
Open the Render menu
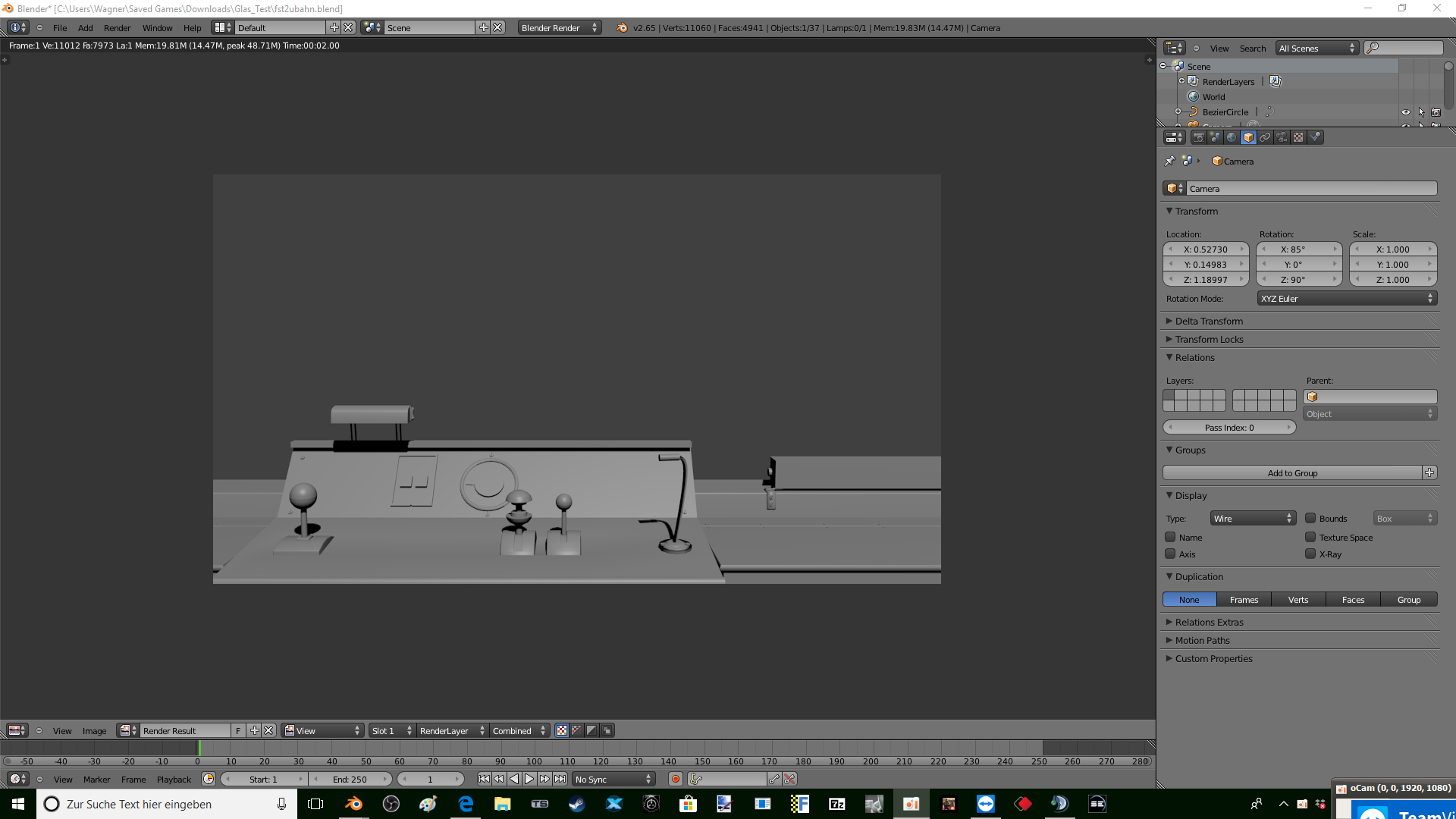tap(117, 28)
